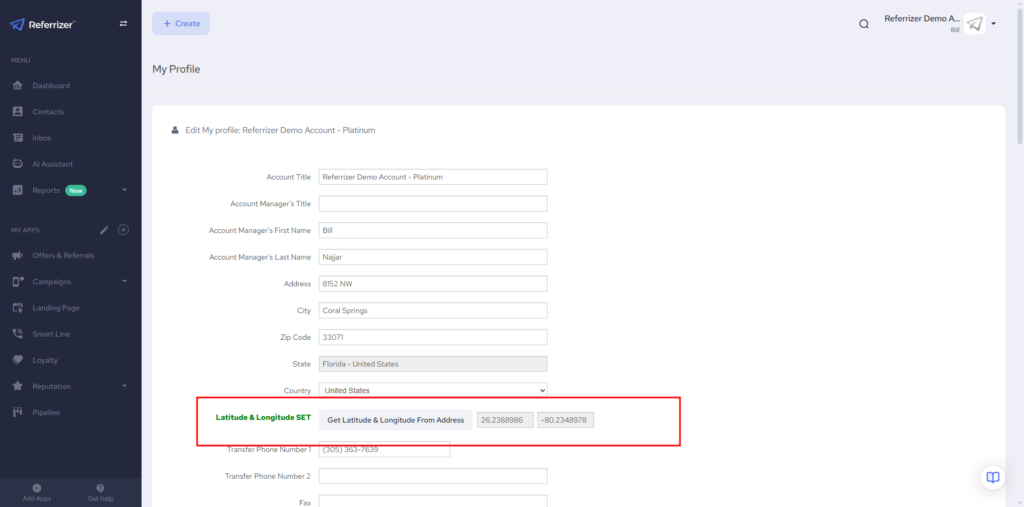Click the paper plane account avatar
The image size is (1024, 507).
[x=975, y=24]
